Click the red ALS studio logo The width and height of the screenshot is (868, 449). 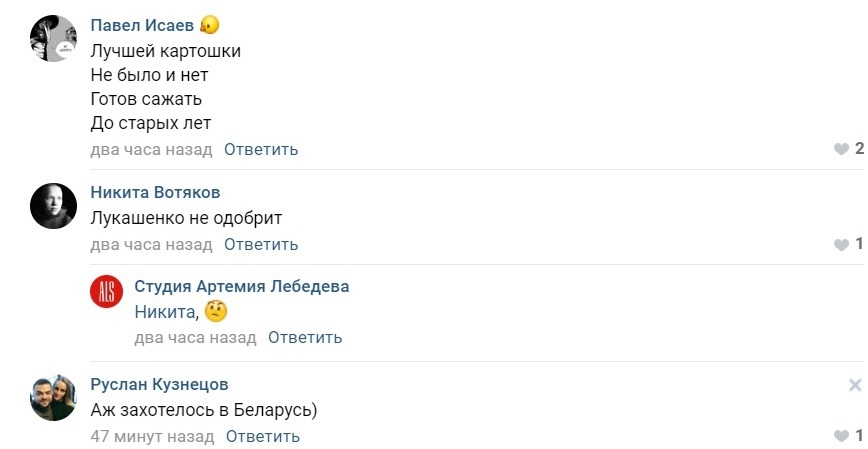(x=105, y=292)
